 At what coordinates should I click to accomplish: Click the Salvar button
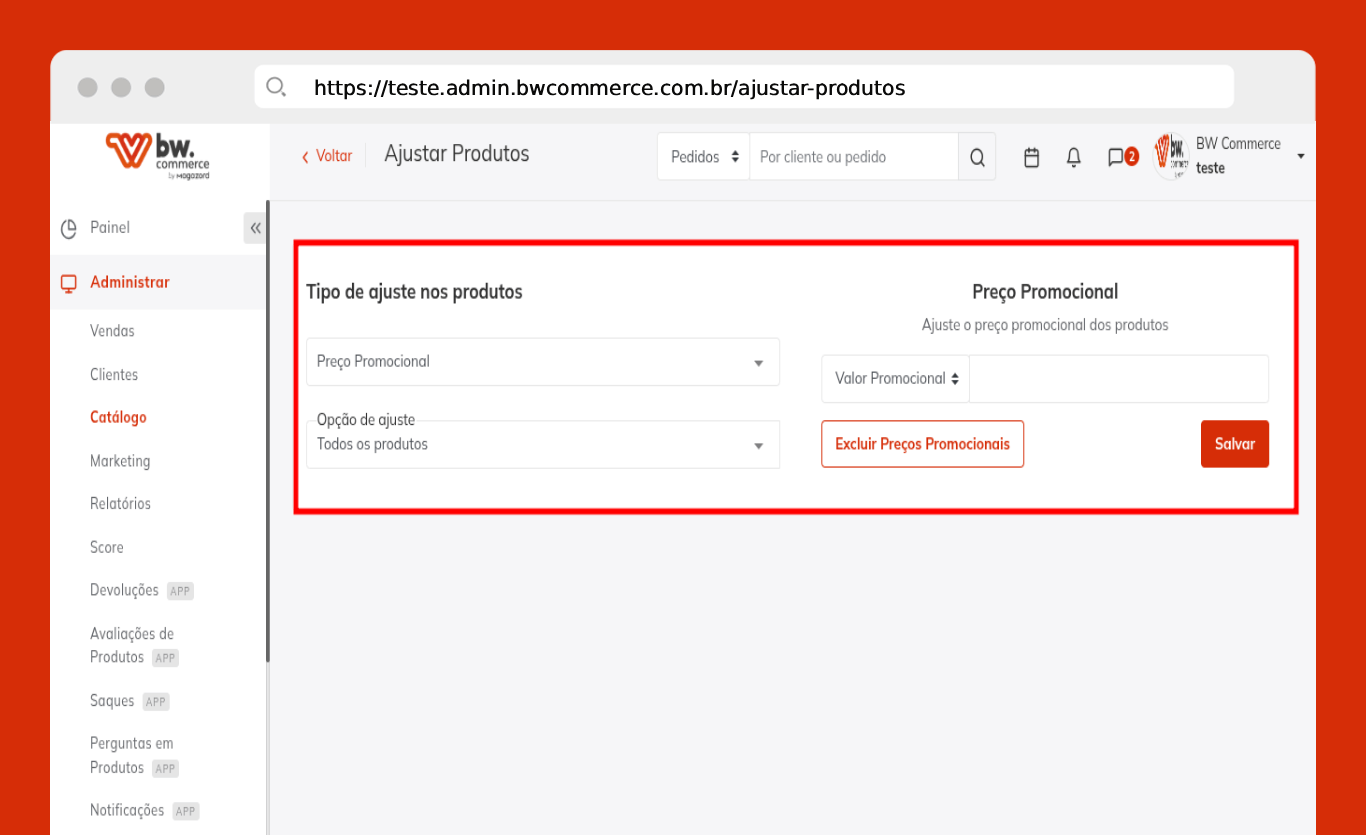pyautogui.click(x=1234, y=444)
